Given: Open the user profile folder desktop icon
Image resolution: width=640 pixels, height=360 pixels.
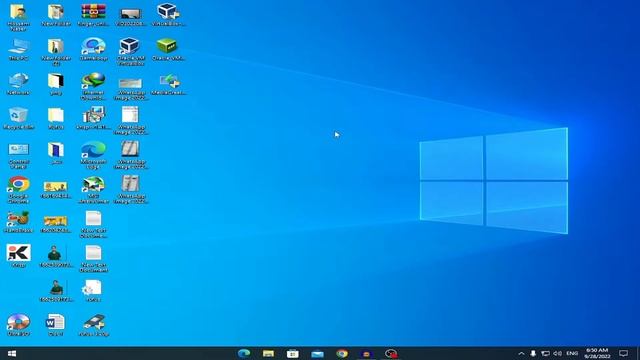Looking at the screenshot, I should point(18,17).
